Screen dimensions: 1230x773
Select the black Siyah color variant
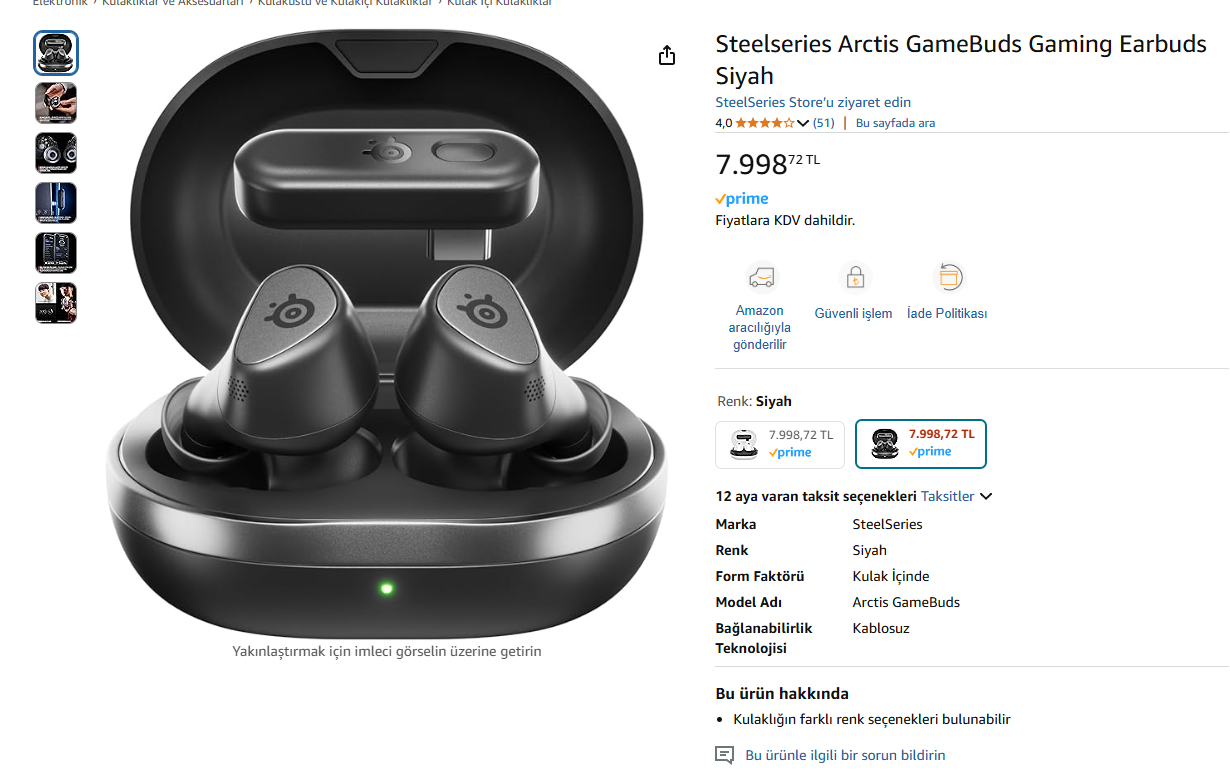(921, 444)
